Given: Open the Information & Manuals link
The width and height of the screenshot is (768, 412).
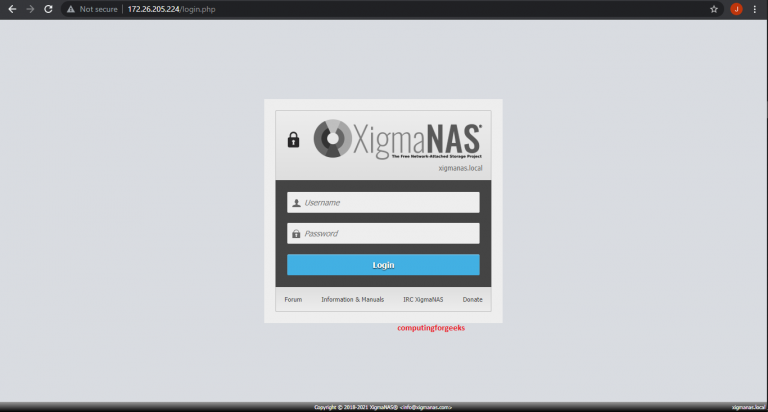Looking at the screenshot, I should point(353,299).
